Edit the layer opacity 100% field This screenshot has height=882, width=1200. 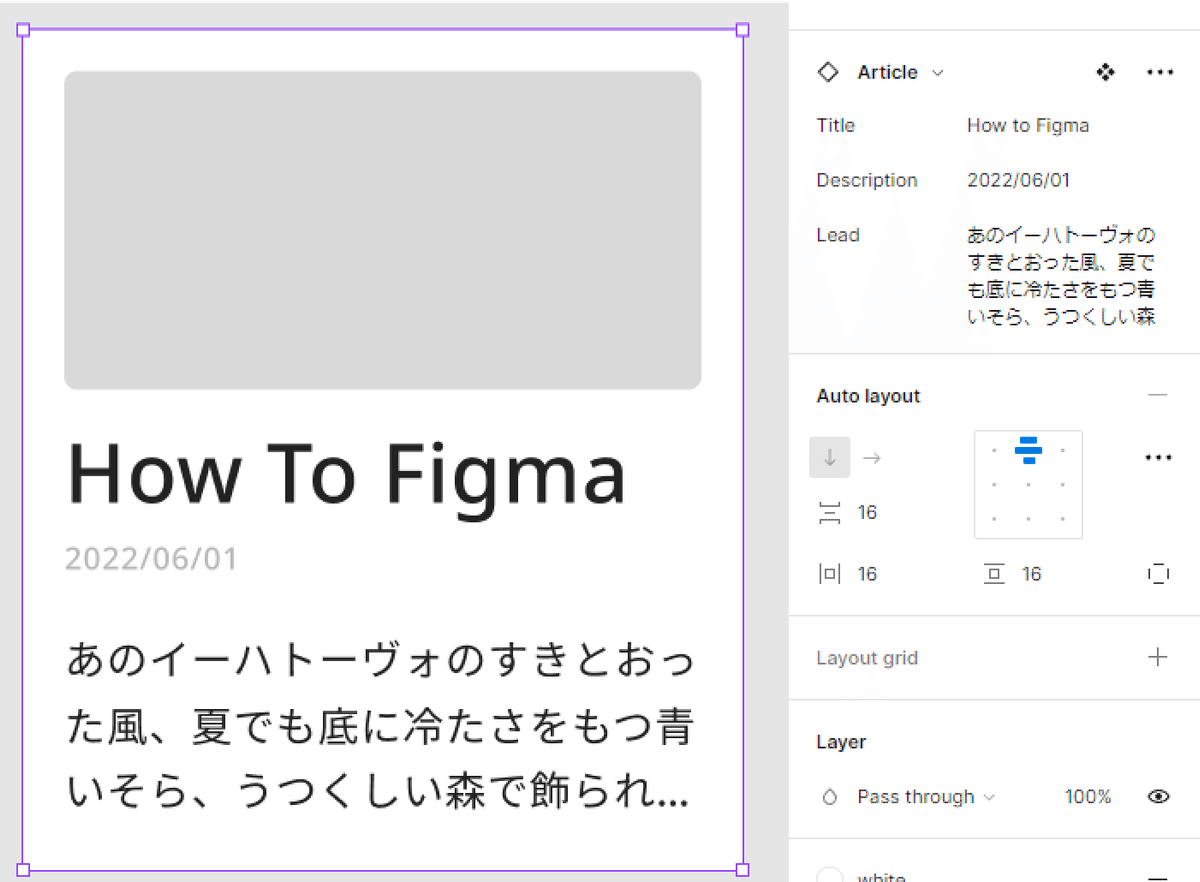point(1087,797)
